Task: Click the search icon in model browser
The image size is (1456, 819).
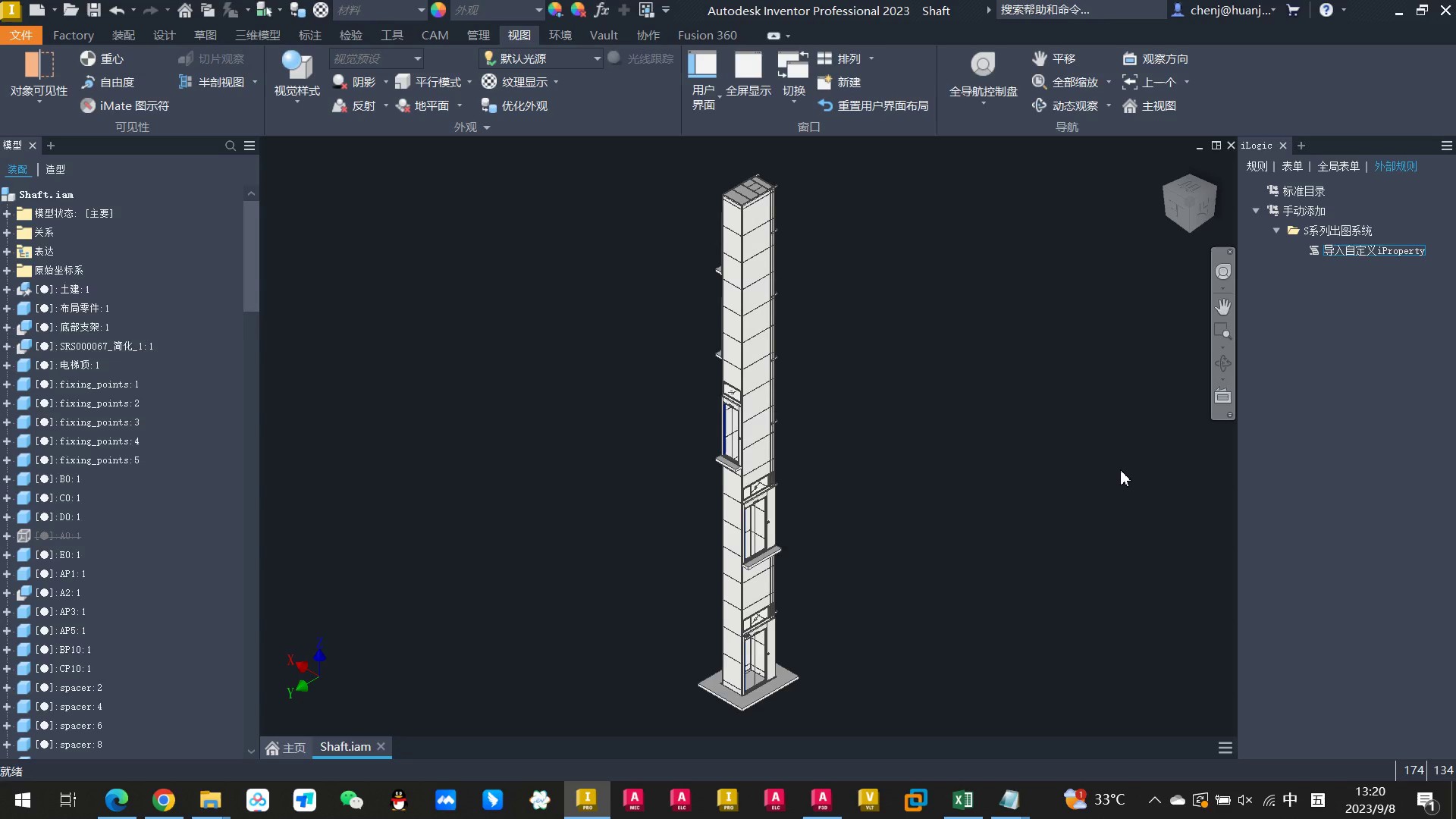Action: click(x=231, y=146)
